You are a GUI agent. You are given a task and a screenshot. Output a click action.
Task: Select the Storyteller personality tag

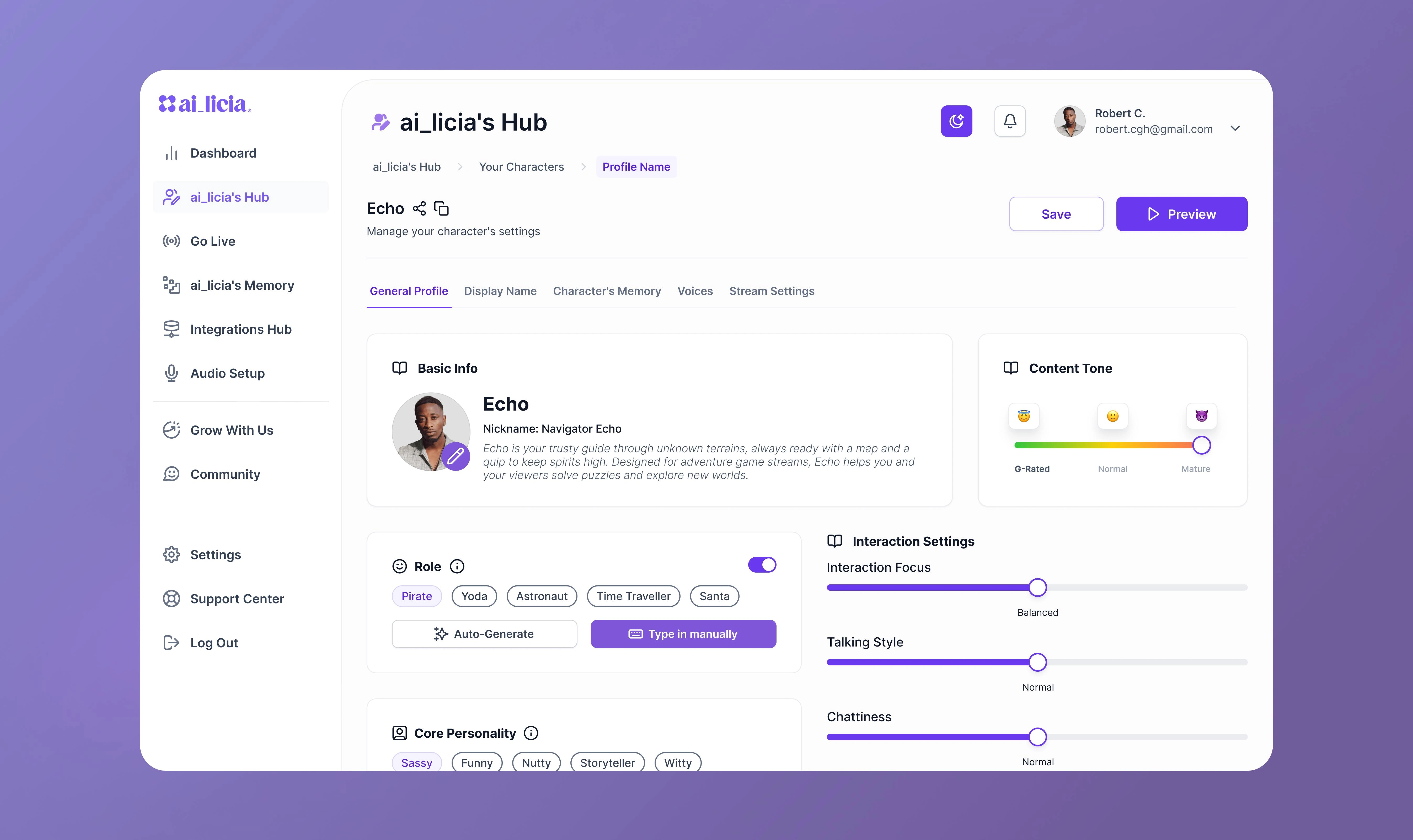click(x=607, y=762)
